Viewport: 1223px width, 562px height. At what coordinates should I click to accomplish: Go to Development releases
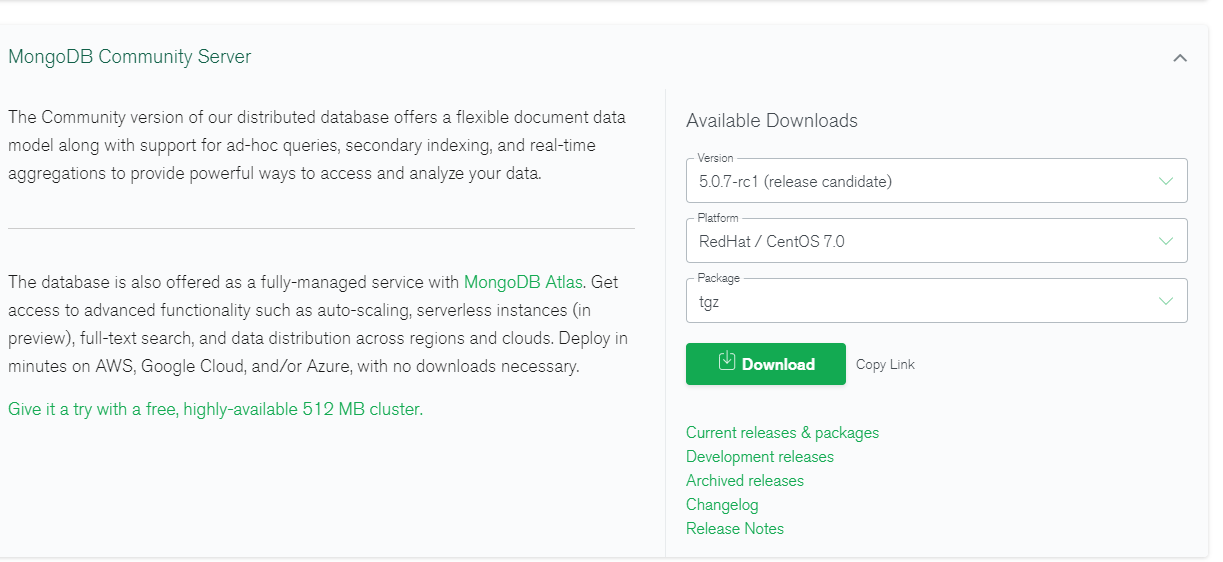759,457
